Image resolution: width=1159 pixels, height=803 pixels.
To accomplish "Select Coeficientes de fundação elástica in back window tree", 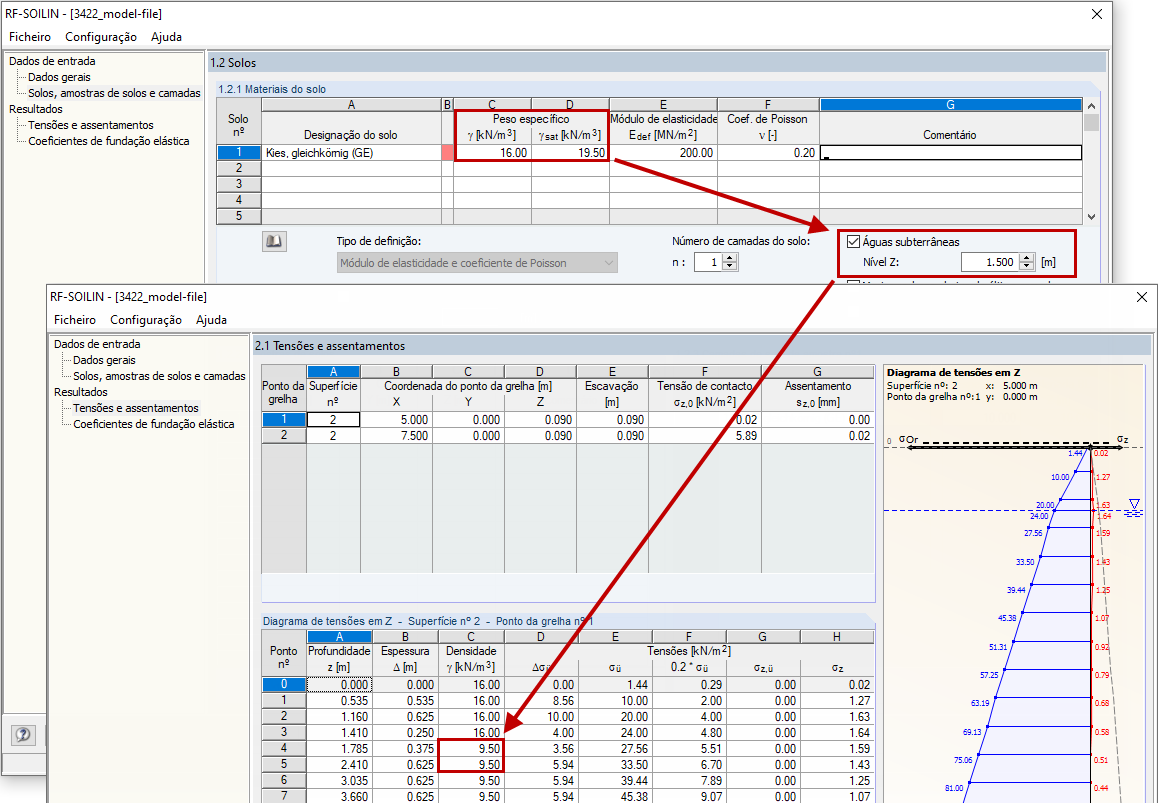I will click(x=109, y=141).
